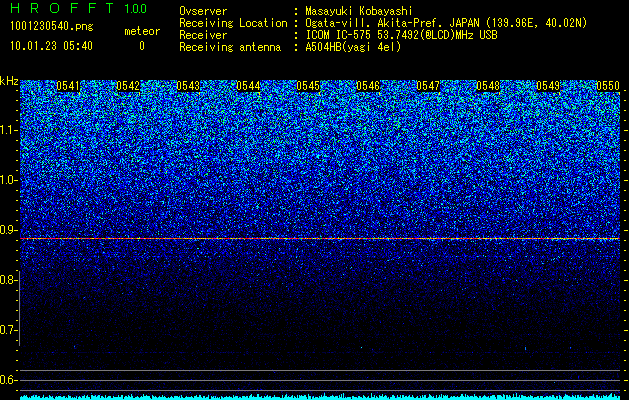Click the 0543 time marker

click(x=188, y=86)
